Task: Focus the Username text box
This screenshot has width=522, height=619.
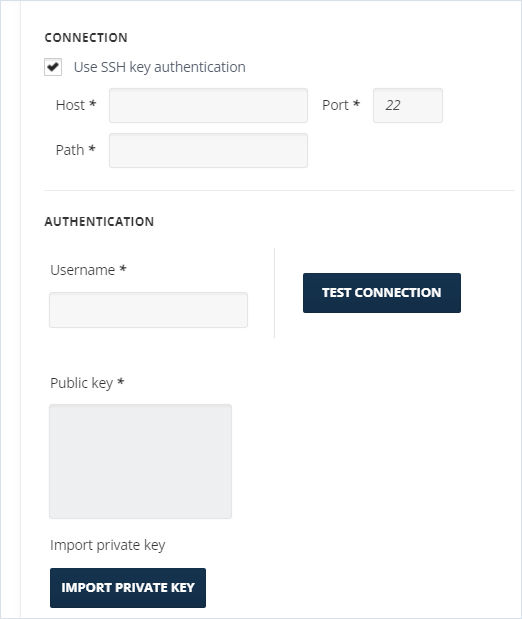Action: 148,310
